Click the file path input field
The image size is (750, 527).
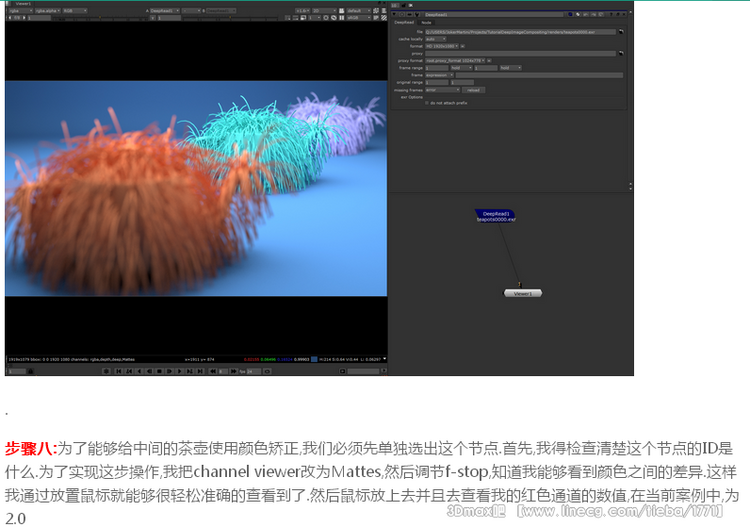pyautogui.click(x=520, y=32)
